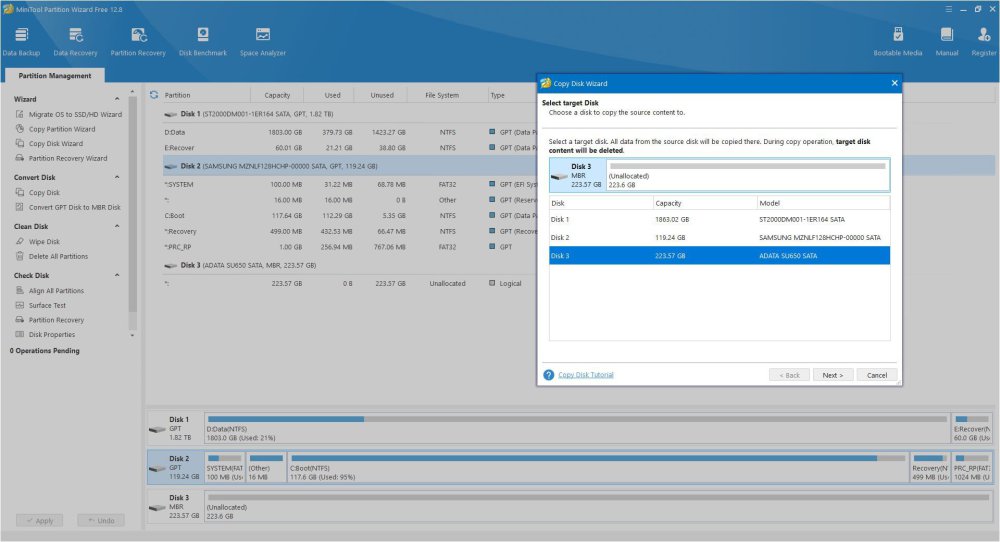Screen dimensions: 1000x542
Task: Open the Space Analyzer
Action: 262,41
